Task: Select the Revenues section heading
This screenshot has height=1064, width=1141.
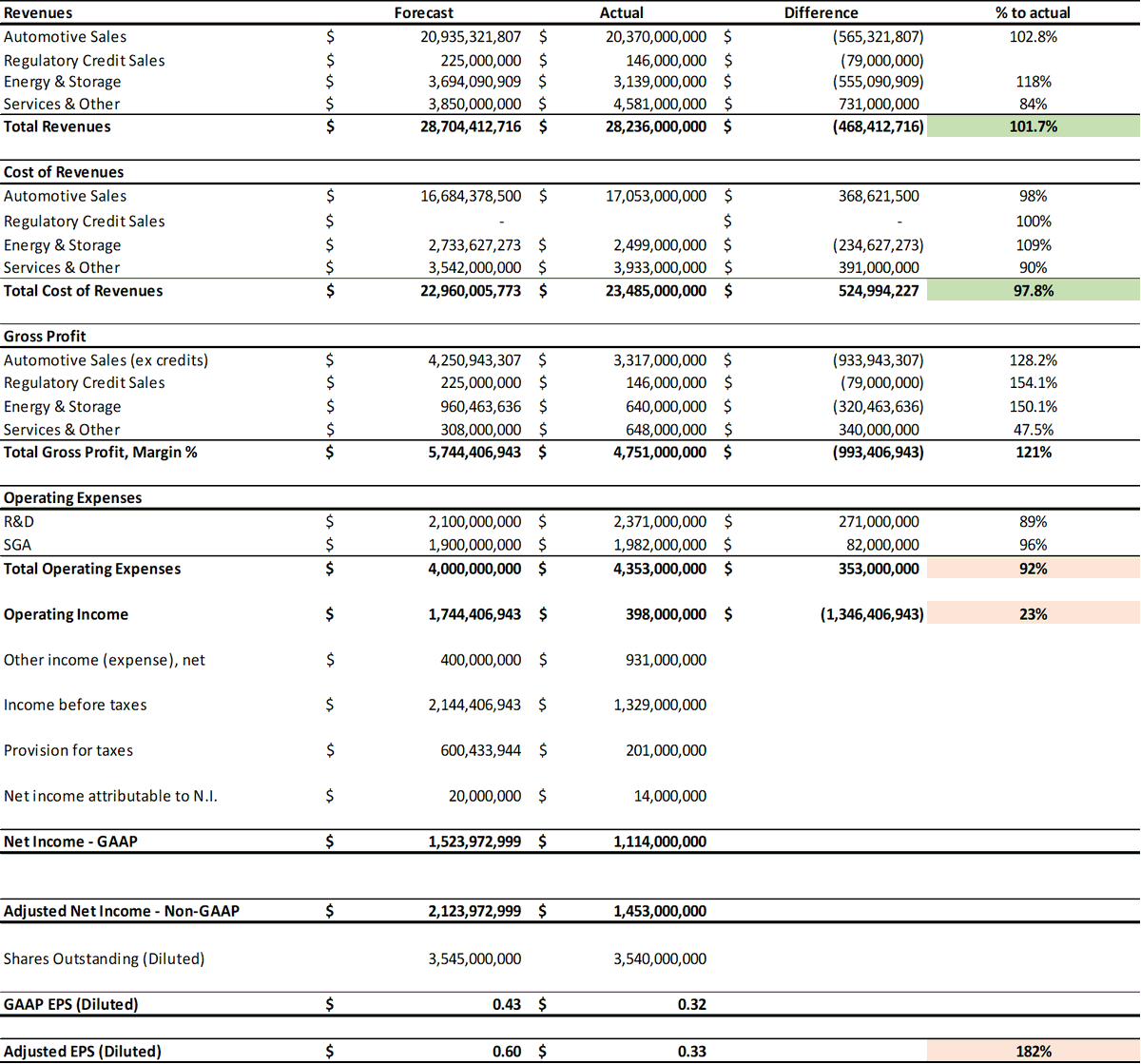Action: pyautogui.click(x=38, y=13)
